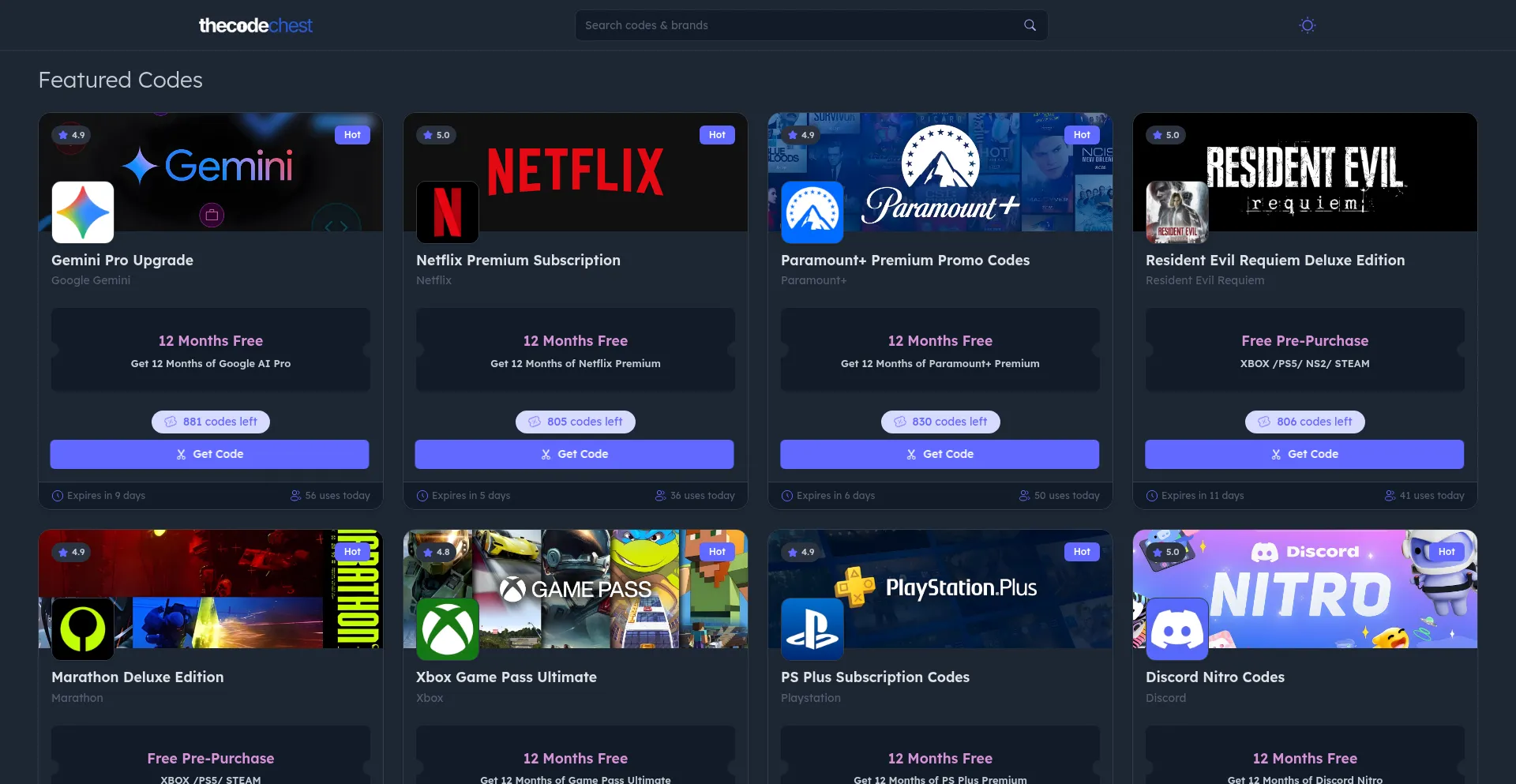Click the Xbox green logo icon
1516x784 pixels.
point(448,629)
